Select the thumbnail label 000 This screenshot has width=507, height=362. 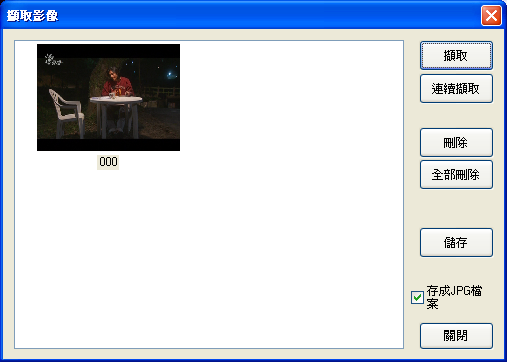(108, 162)
